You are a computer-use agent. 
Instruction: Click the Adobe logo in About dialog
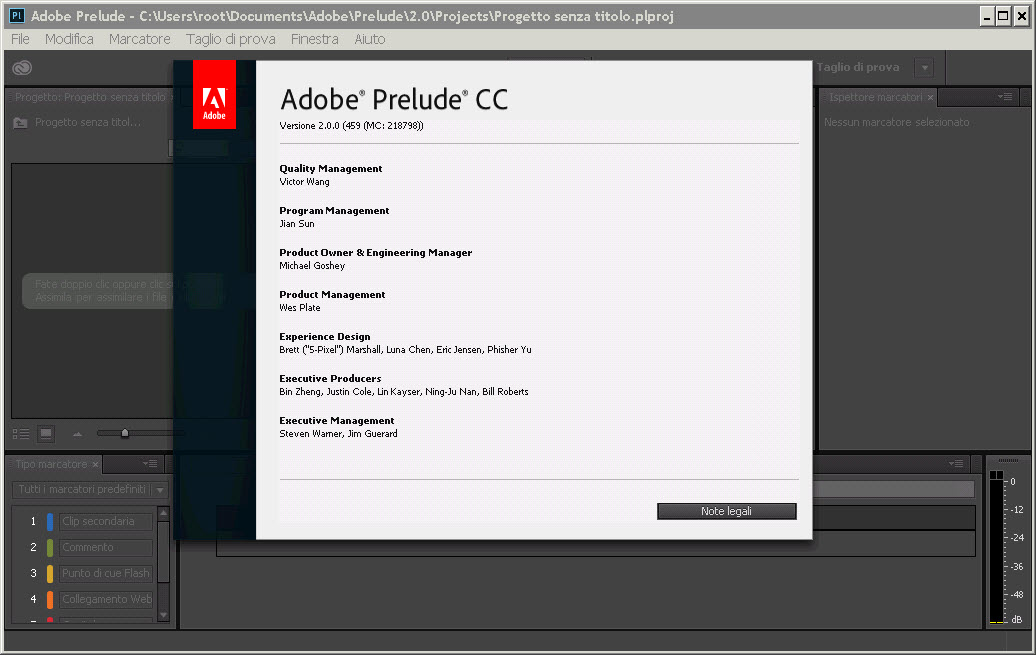[214, 95]
